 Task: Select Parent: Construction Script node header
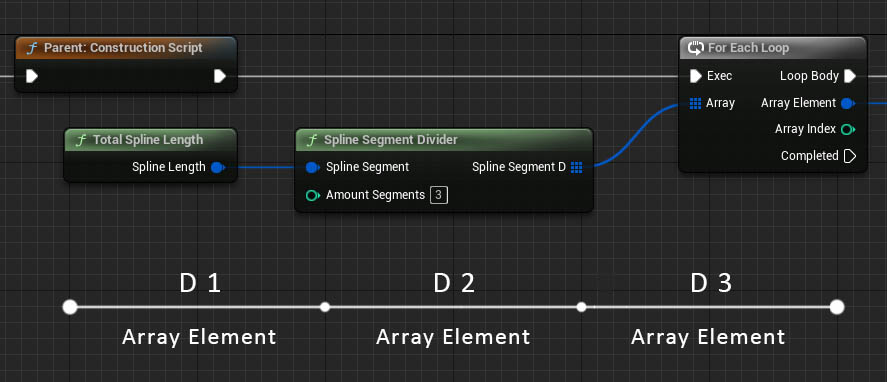point(126,48)
